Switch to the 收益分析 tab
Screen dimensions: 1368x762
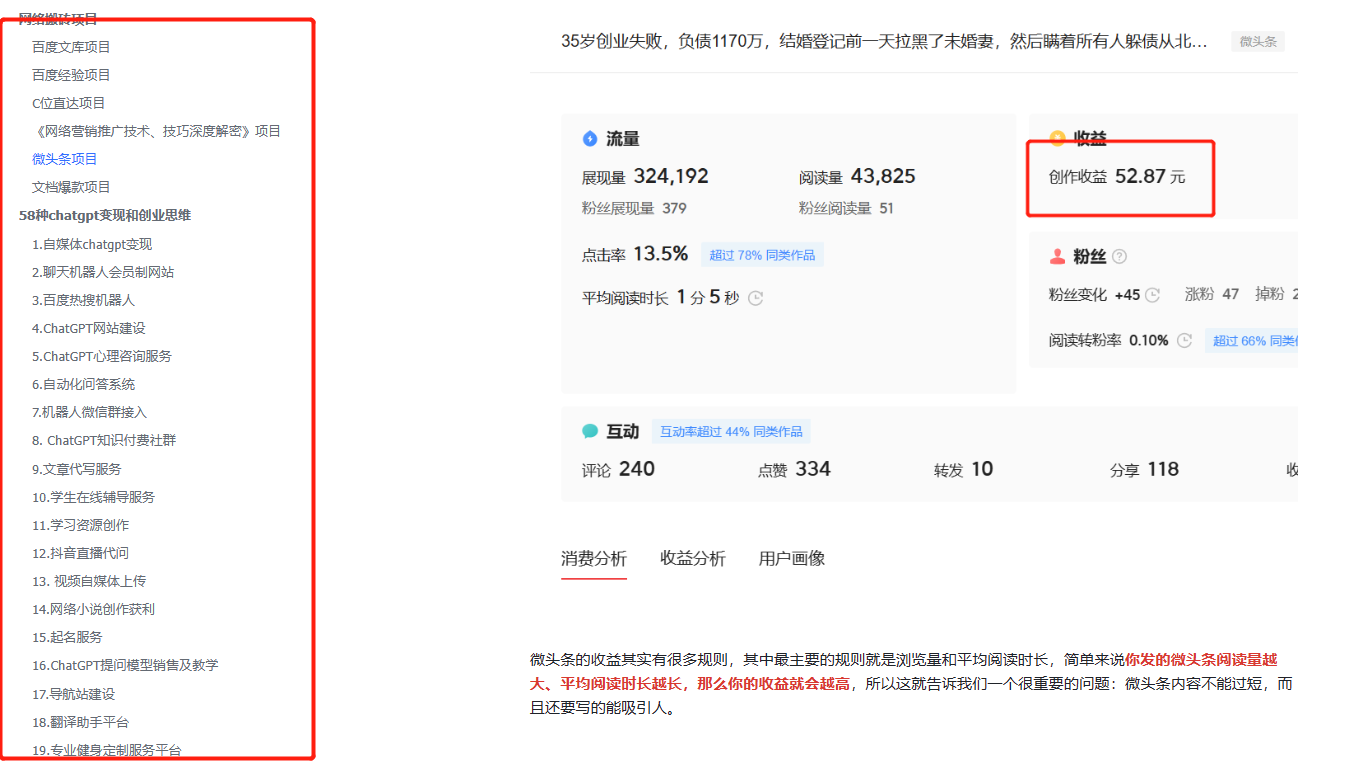(693, 558)
